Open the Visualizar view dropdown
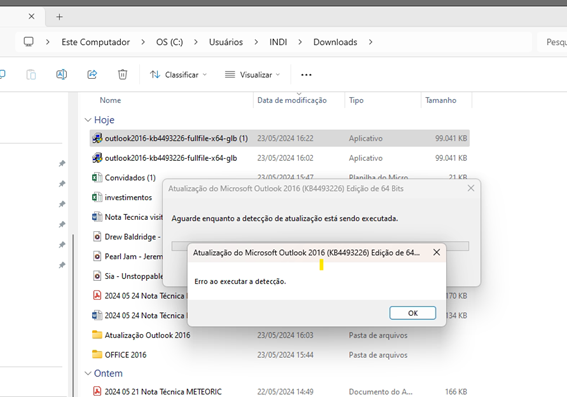The image size is (567, 397). click(x=252, y=75)
